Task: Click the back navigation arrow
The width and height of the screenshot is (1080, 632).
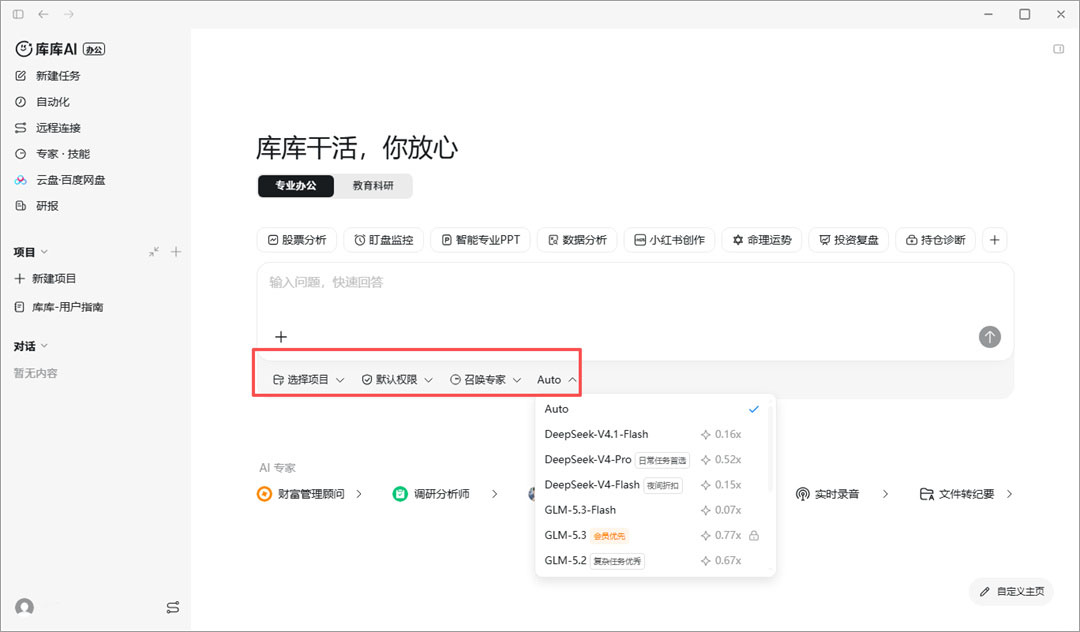Action: [43, 14]
